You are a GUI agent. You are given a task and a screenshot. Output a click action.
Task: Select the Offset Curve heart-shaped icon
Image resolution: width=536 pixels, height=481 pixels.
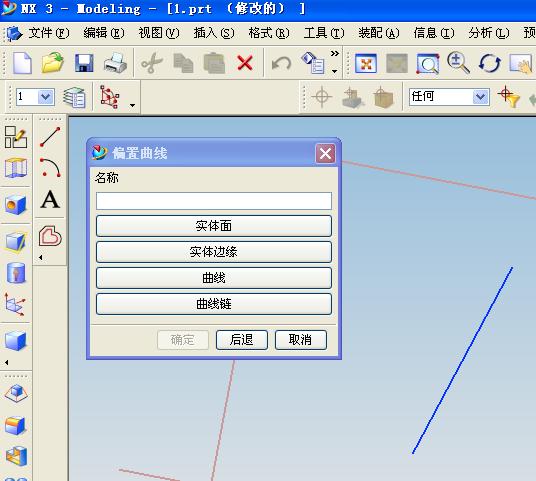50,236
